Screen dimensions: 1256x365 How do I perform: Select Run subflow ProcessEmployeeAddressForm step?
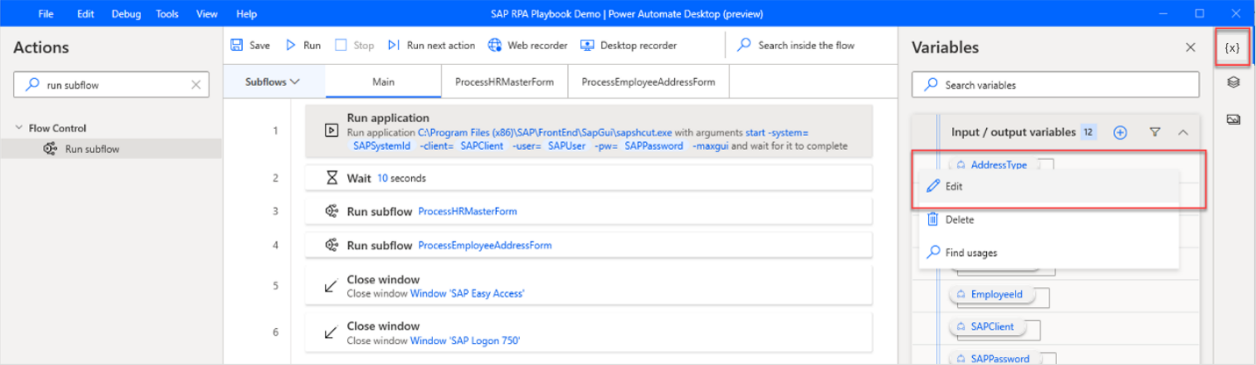tap(589, 245)
